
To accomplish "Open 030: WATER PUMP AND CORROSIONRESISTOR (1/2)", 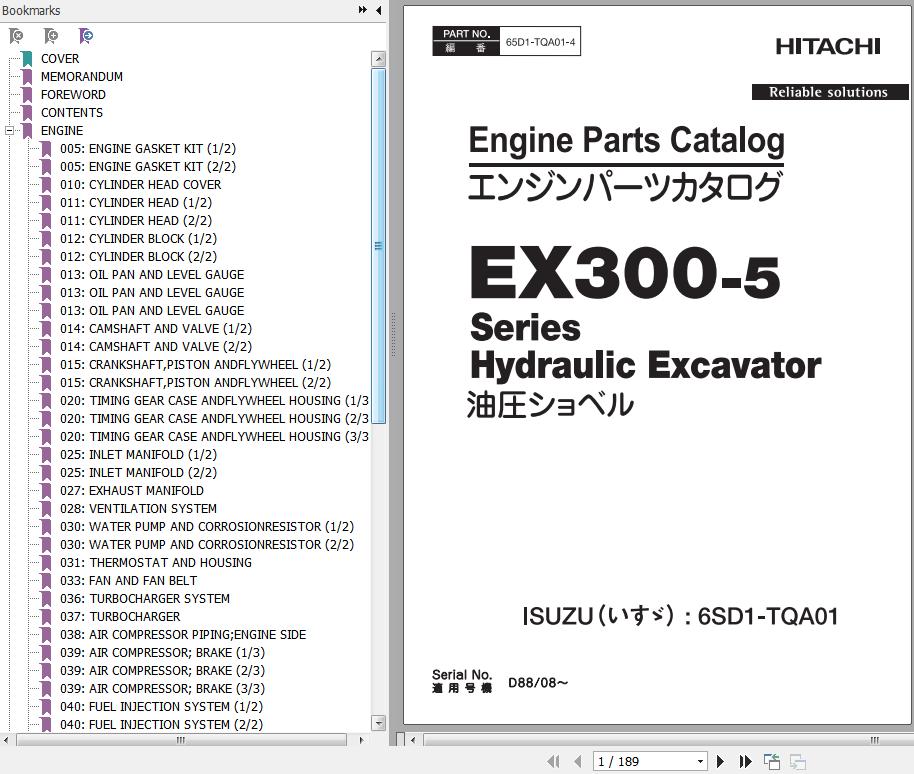I will click(x=207, y=527).
